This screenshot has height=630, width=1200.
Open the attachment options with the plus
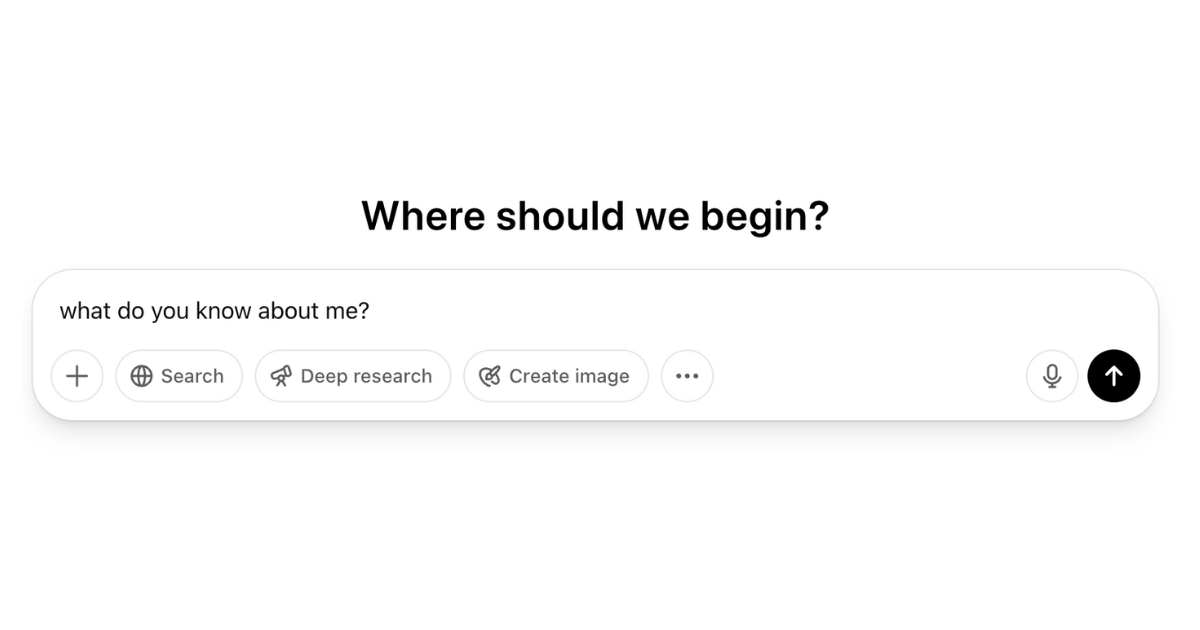click(x=77, y=376)
